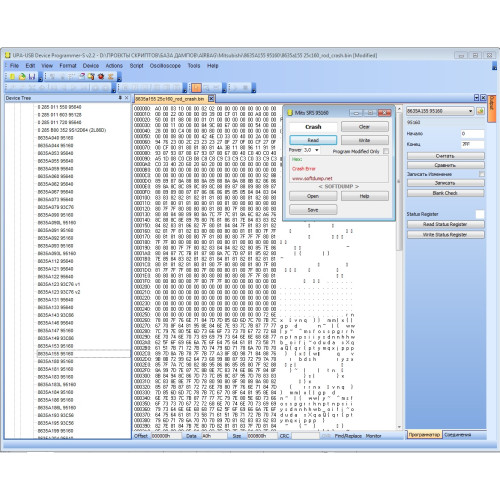The width and height of the screenshot is (500, 500).
Task: Pin the Device Tree panel
Action: click(120, 98)
